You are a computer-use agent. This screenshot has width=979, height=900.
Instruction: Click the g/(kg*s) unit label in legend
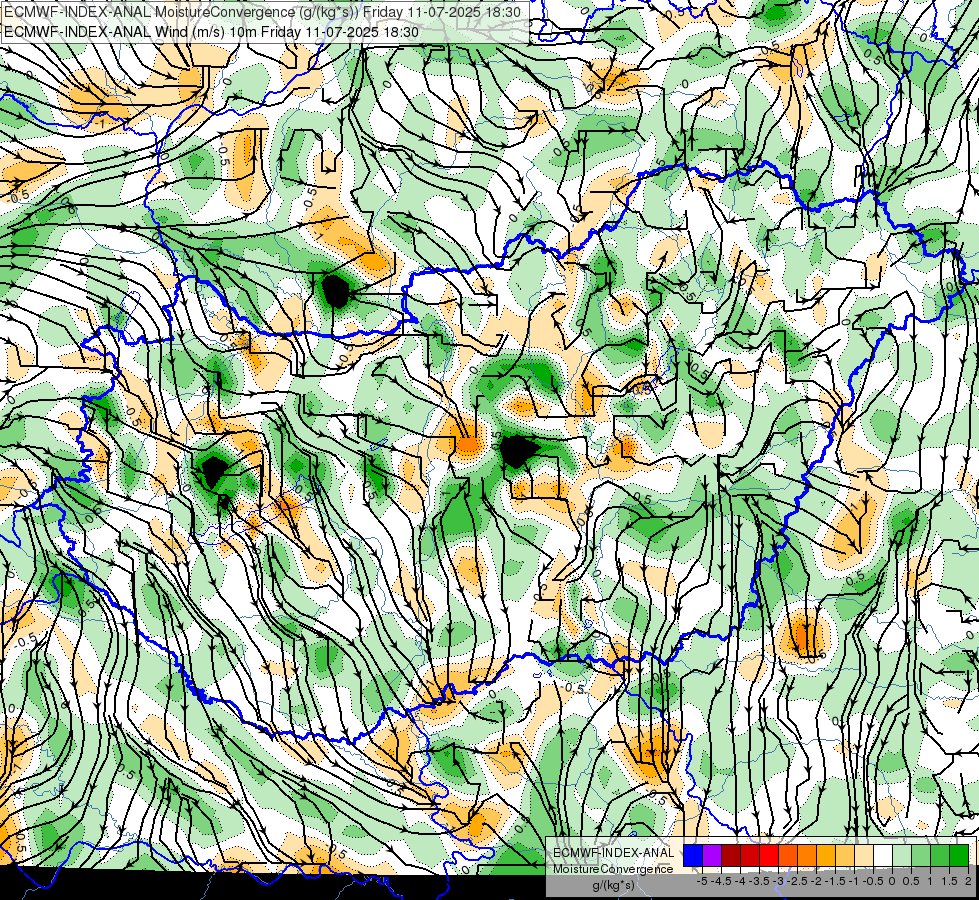point(613,886)
